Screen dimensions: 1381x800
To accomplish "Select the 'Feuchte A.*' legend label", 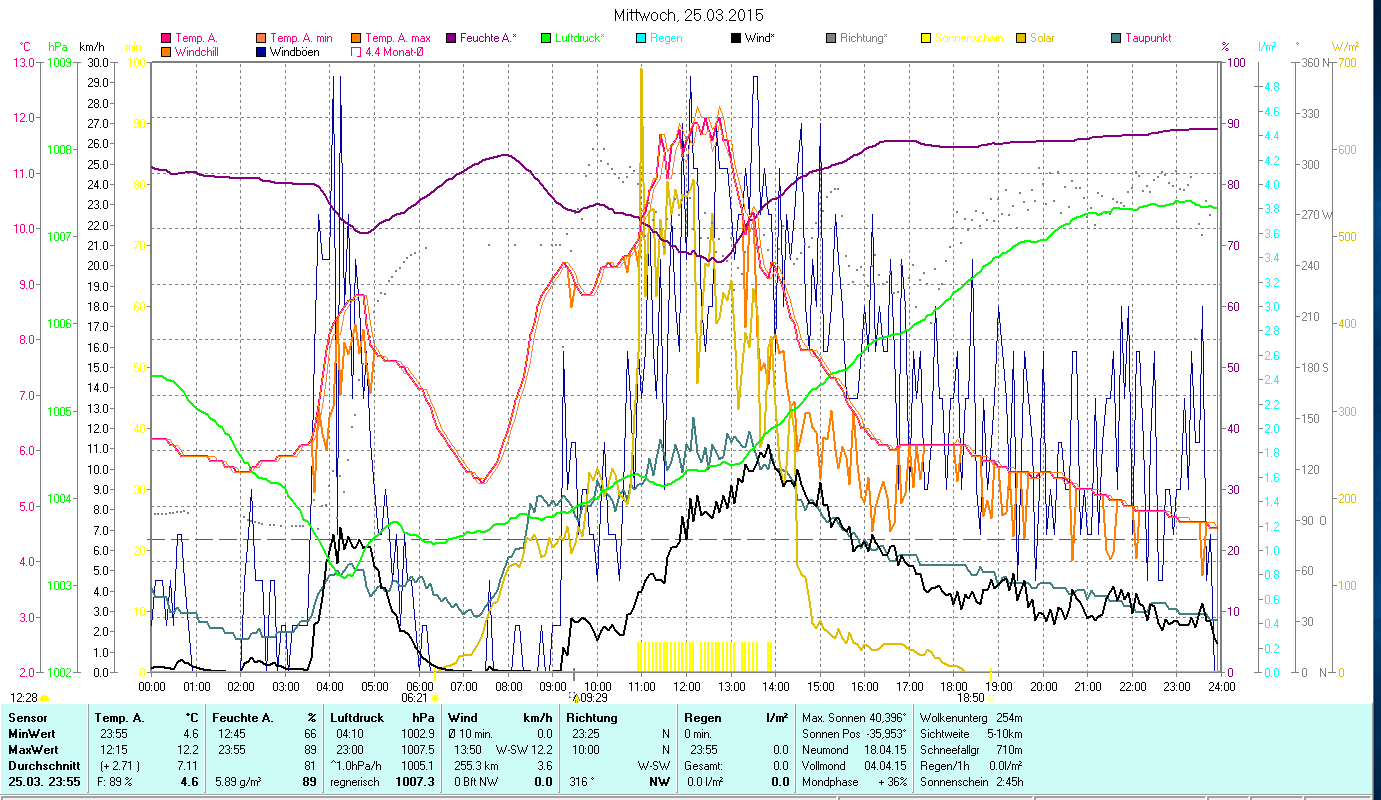I will tap(488, 39).
